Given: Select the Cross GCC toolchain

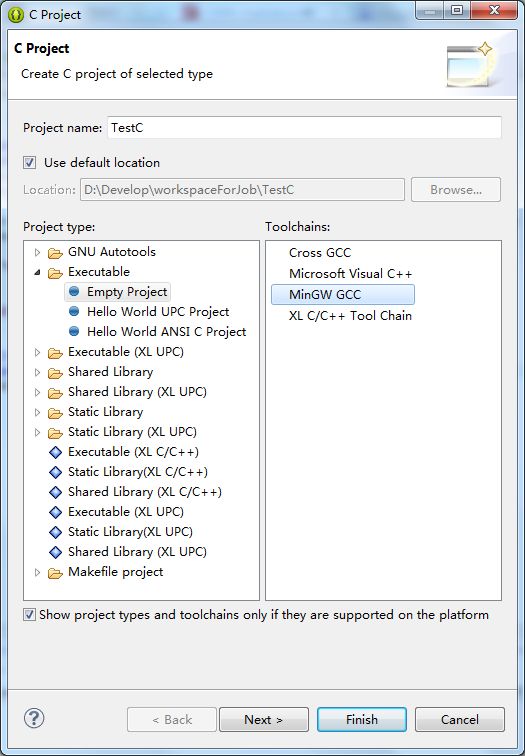Looking at the screenshot, I should coord(320,253).
